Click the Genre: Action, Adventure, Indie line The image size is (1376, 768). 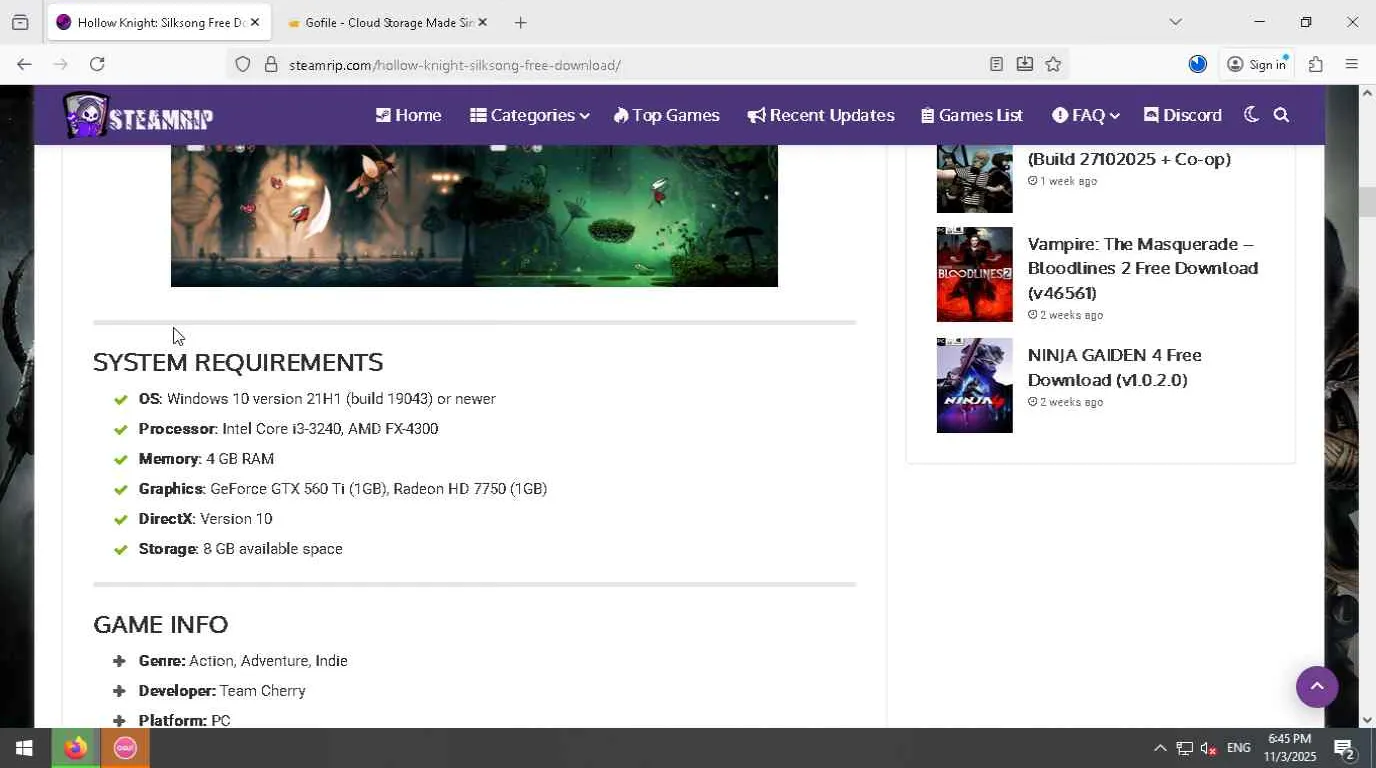coord(243,661)
